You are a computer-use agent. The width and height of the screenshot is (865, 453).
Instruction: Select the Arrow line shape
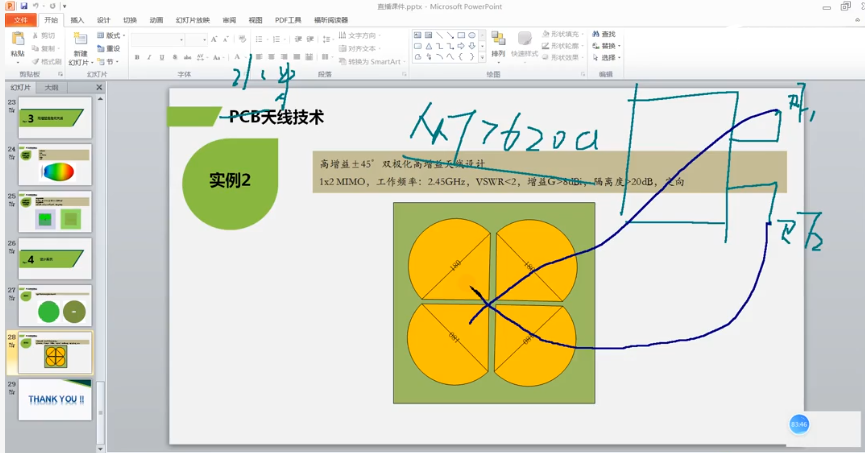(x=450, y=35)
